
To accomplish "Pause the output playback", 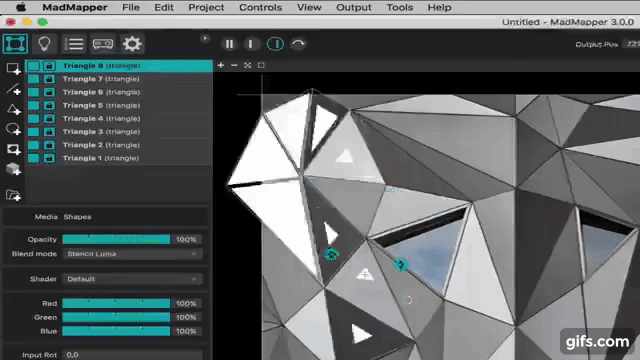I will (229, 44).
